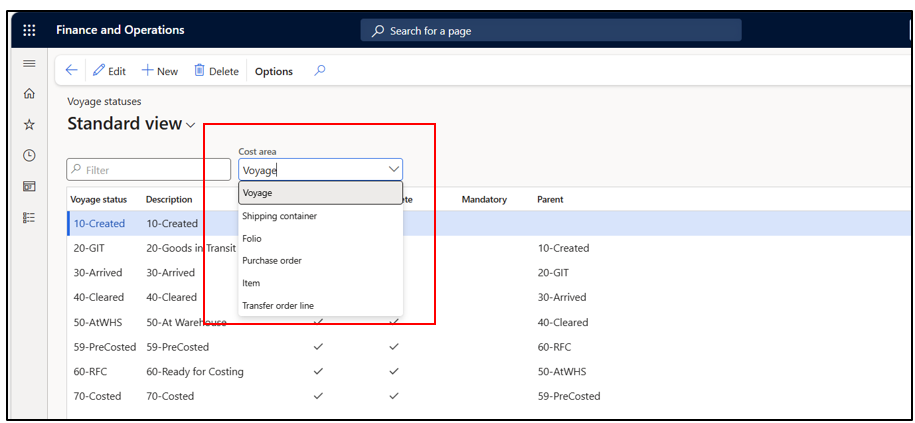Screen dimensions: 915x423
Task: Toggle second checkmark in the 59-PreCosted row
Action: [x=394, y=347]
